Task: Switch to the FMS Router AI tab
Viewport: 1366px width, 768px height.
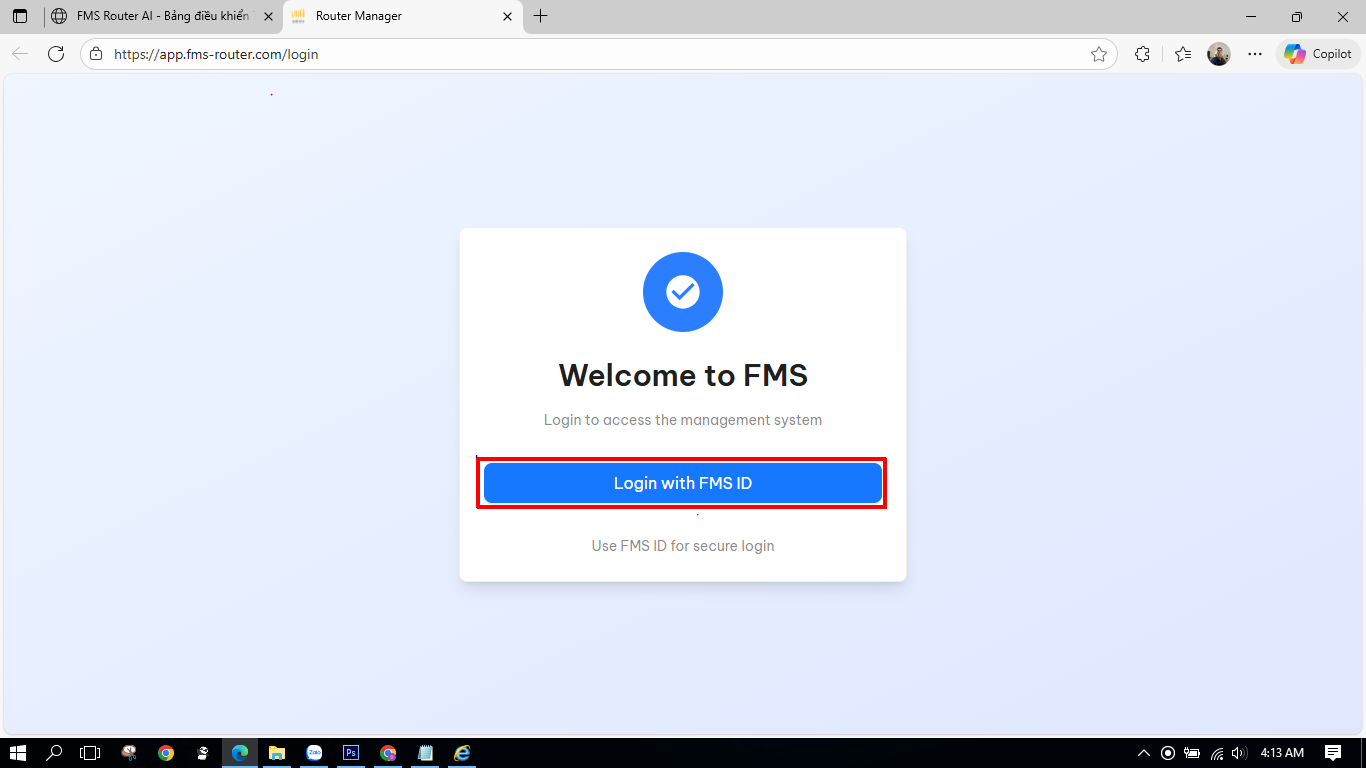Action: pyautogui.click(x=160, y=16)
